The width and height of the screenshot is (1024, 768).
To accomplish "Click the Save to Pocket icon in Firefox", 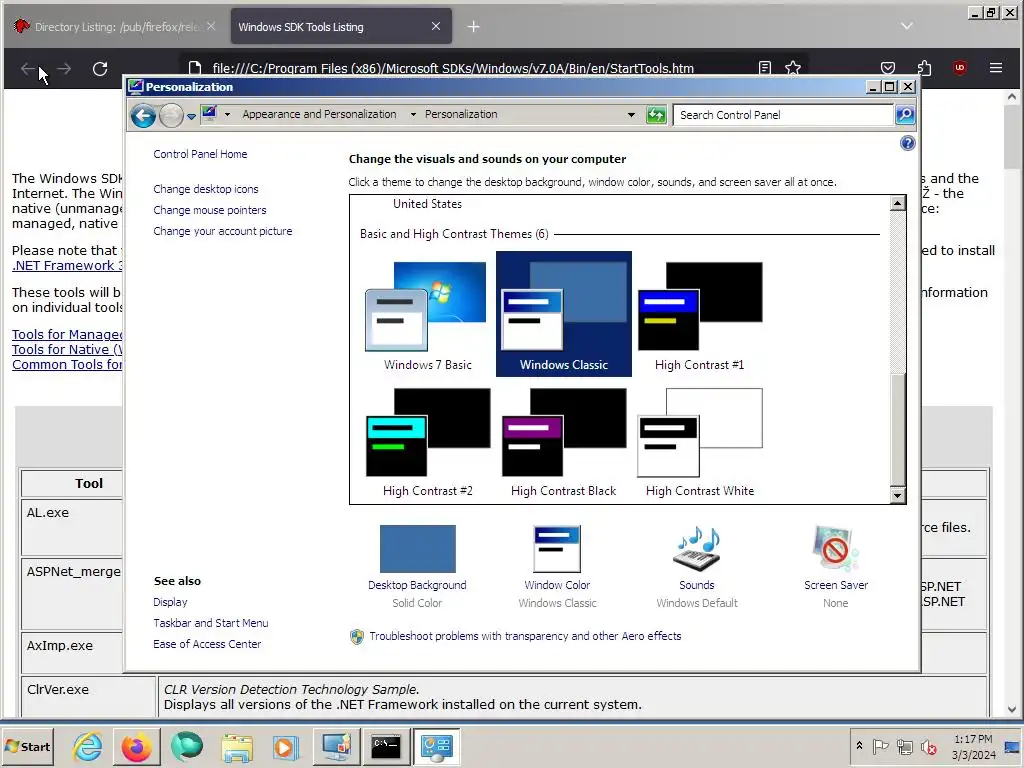I will [888, 68].
